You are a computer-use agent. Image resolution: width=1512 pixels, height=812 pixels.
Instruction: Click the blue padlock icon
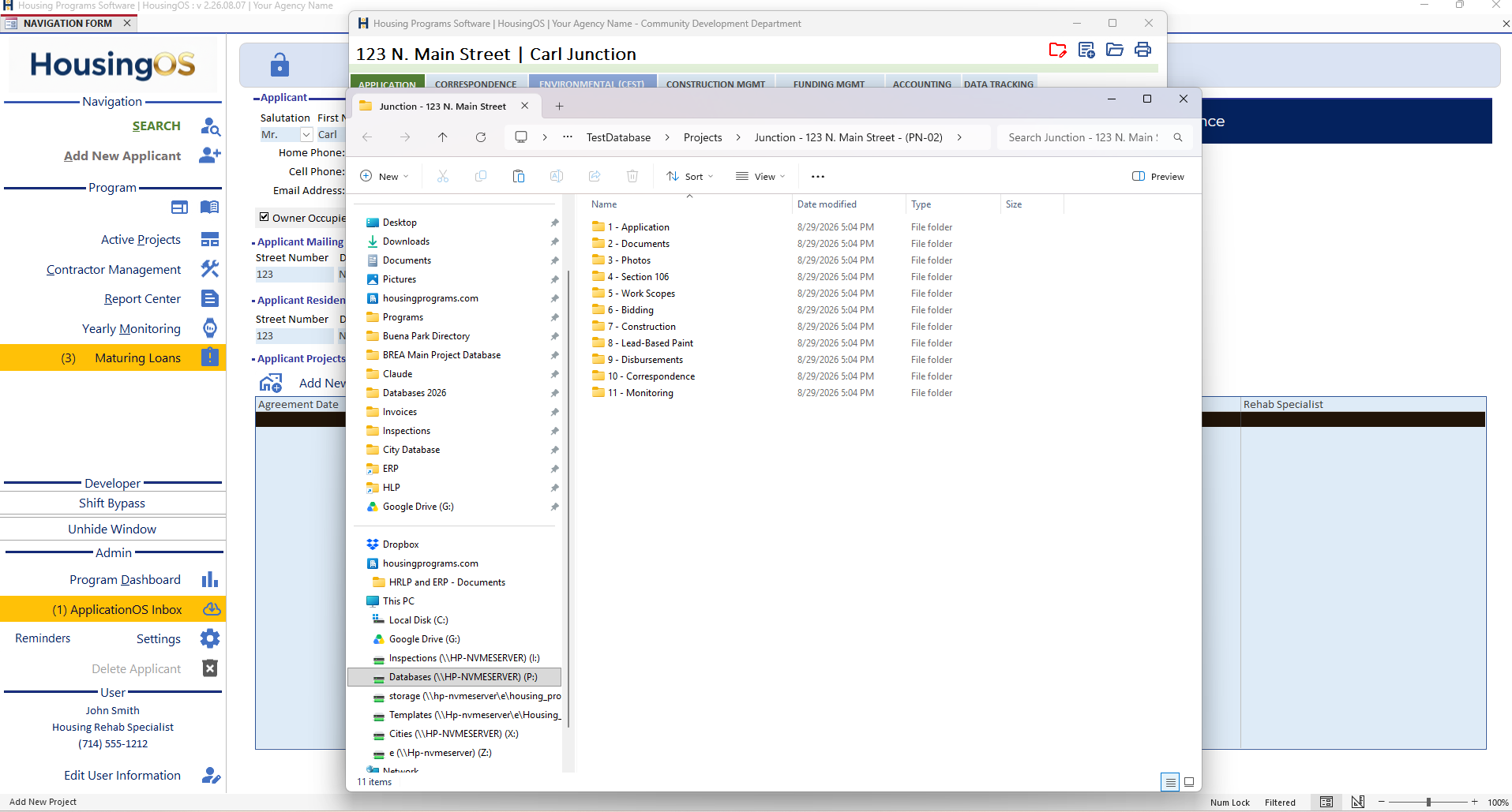[x=280, y=65]
